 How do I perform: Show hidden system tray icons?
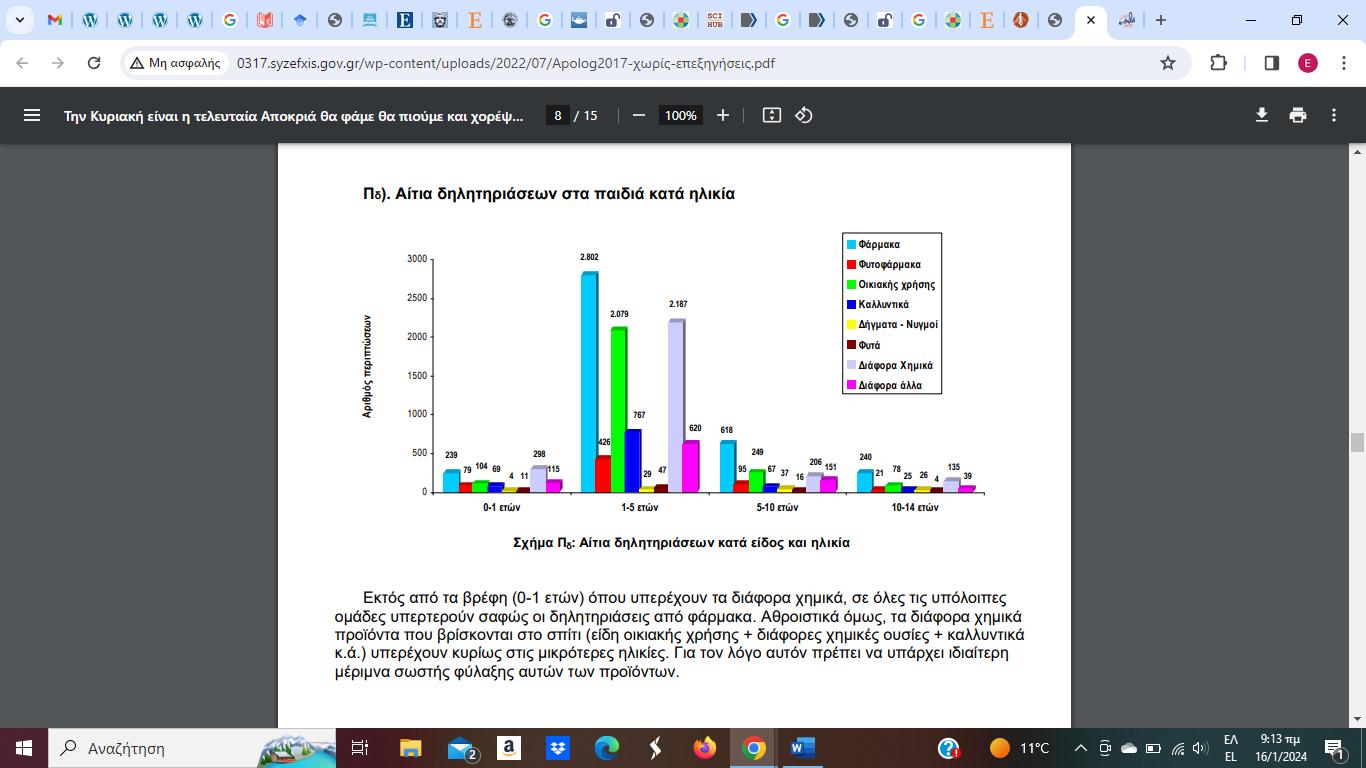[1080, 748]
